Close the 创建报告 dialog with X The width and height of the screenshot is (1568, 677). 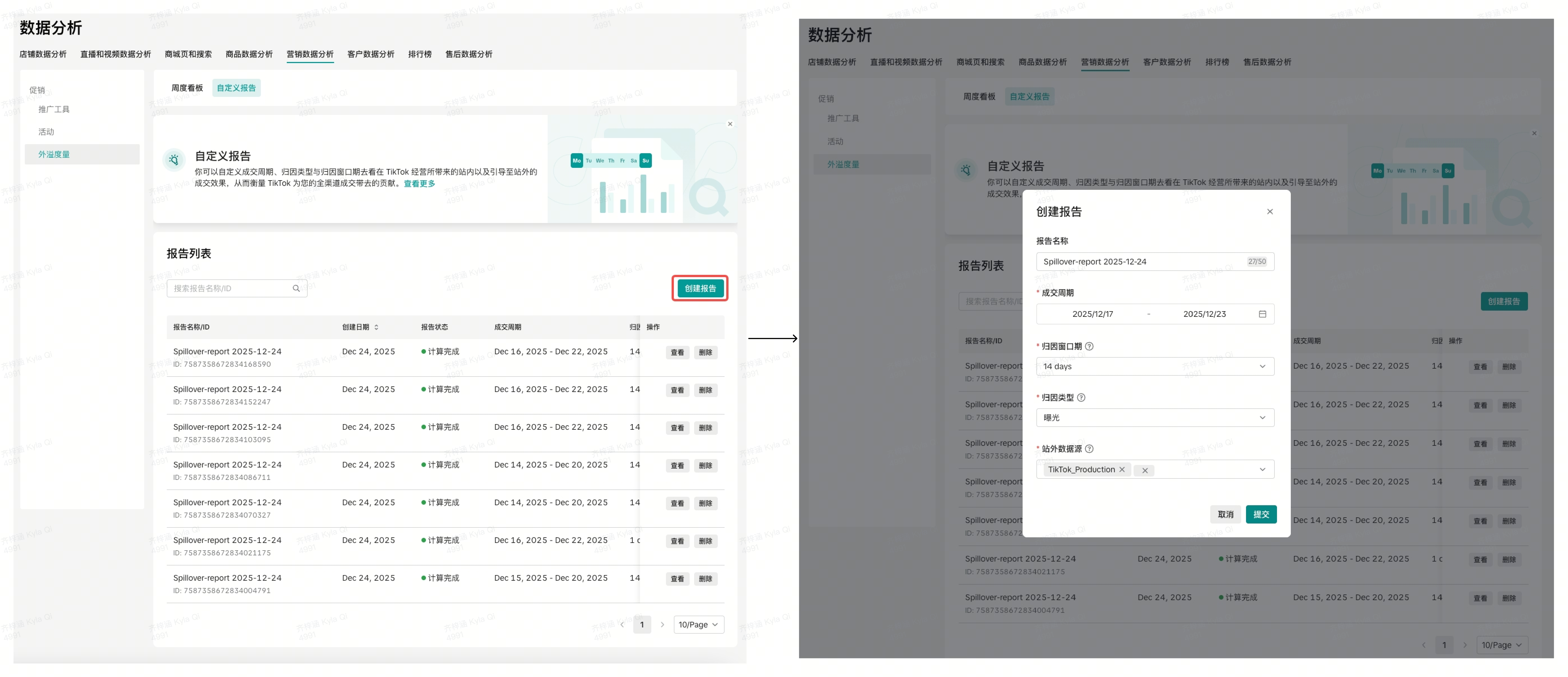(x=1270, y=212)
